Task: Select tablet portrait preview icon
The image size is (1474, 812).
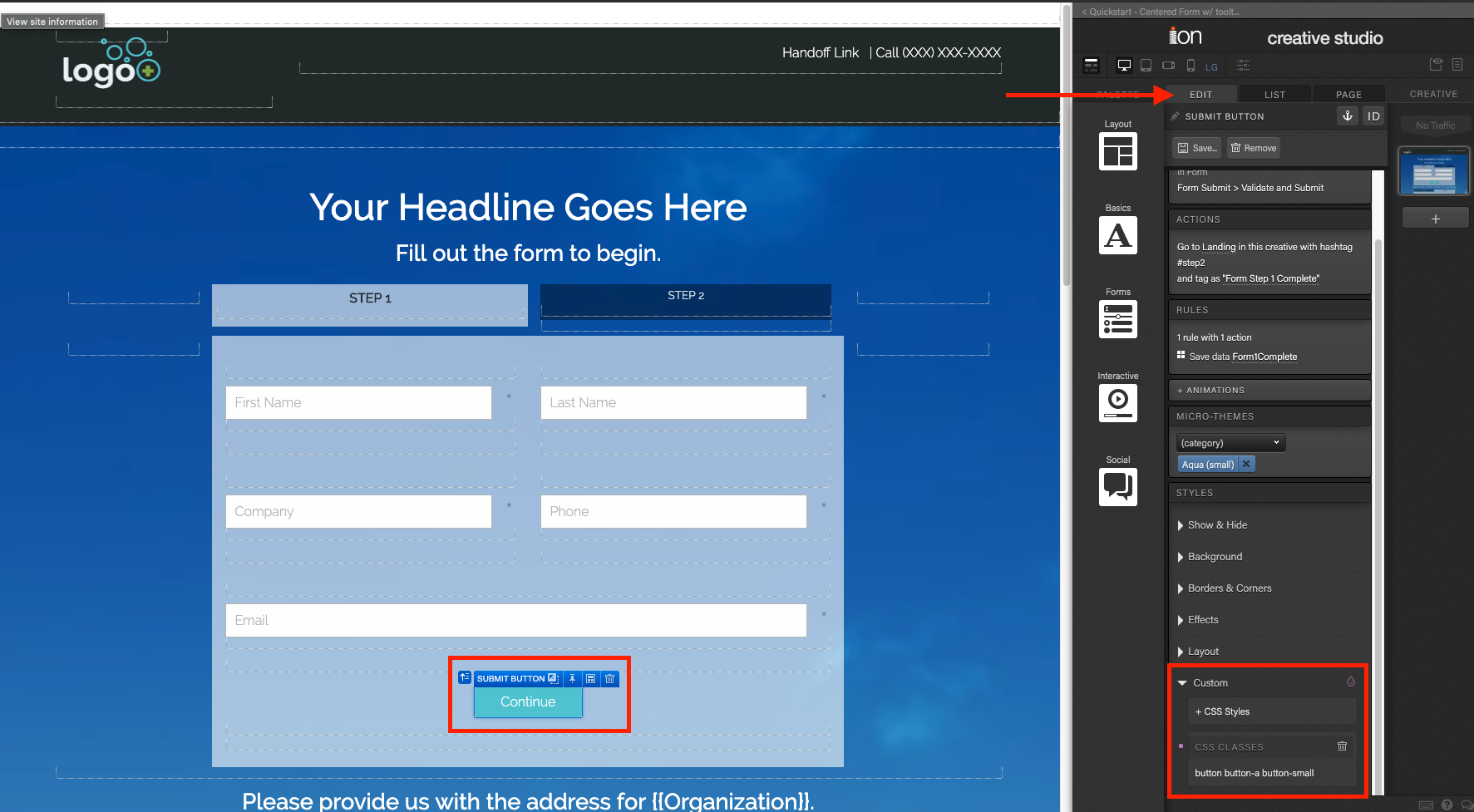Action: point(1146,66)
